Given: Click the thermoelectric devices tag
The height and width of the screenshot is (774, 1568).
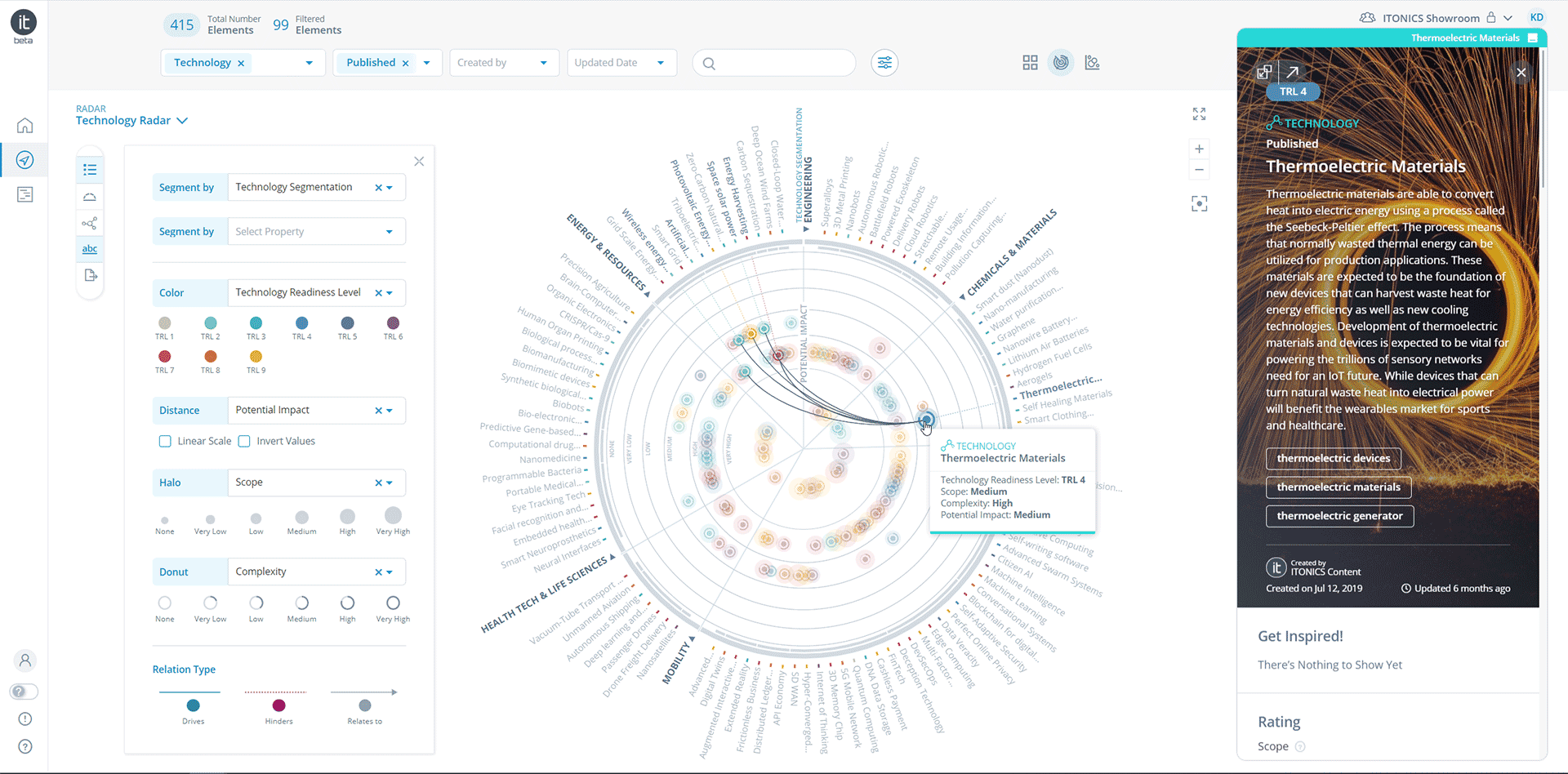Looking at the screenshot, I should click(1333, 458).
